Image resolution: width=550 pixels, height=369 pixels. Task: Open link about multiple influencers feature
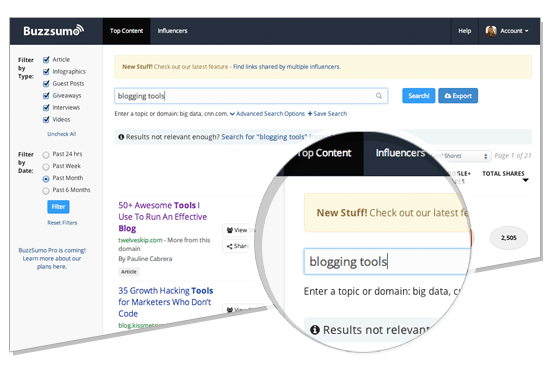click(287, 67)
